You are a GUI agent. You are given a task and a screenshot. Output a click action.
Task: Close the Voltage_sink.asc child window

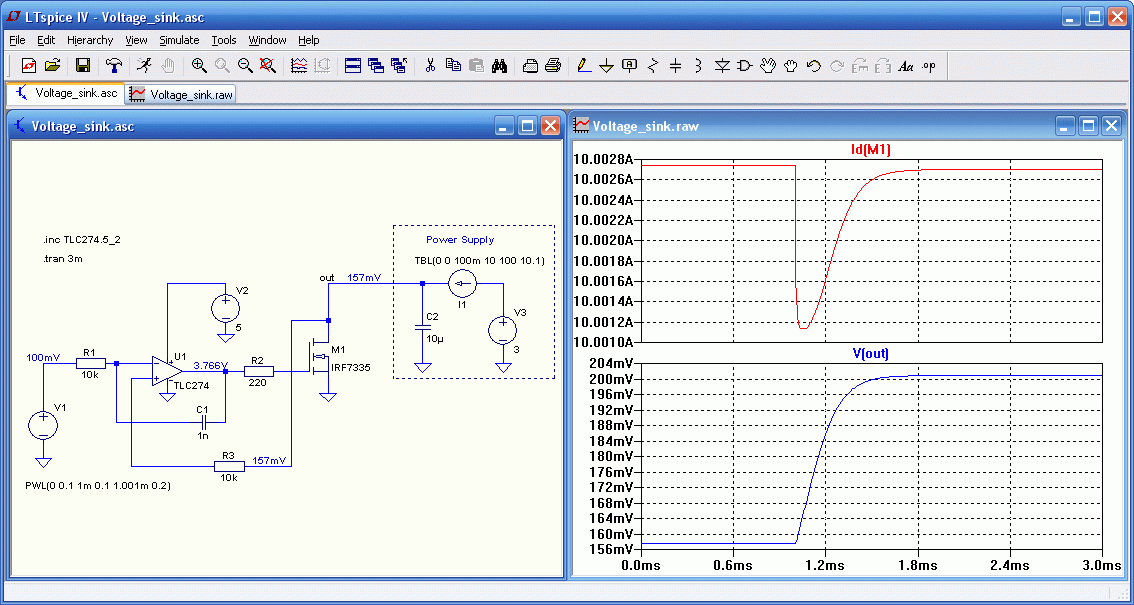click(x=550, y=126)
